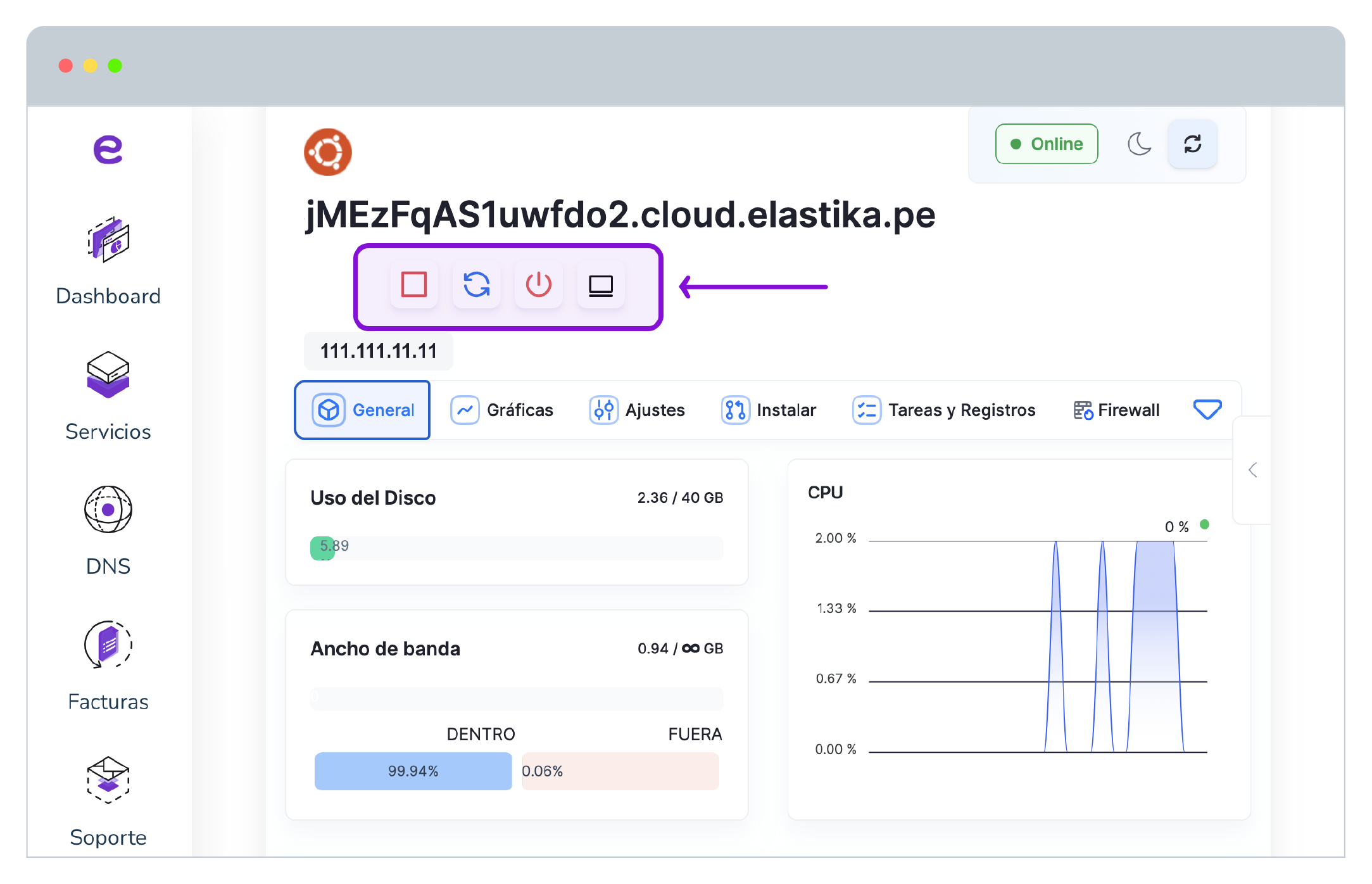1372x884 pixels.
Task: Click the refresh icon near Online status
Action: (x=1192, y=144)
